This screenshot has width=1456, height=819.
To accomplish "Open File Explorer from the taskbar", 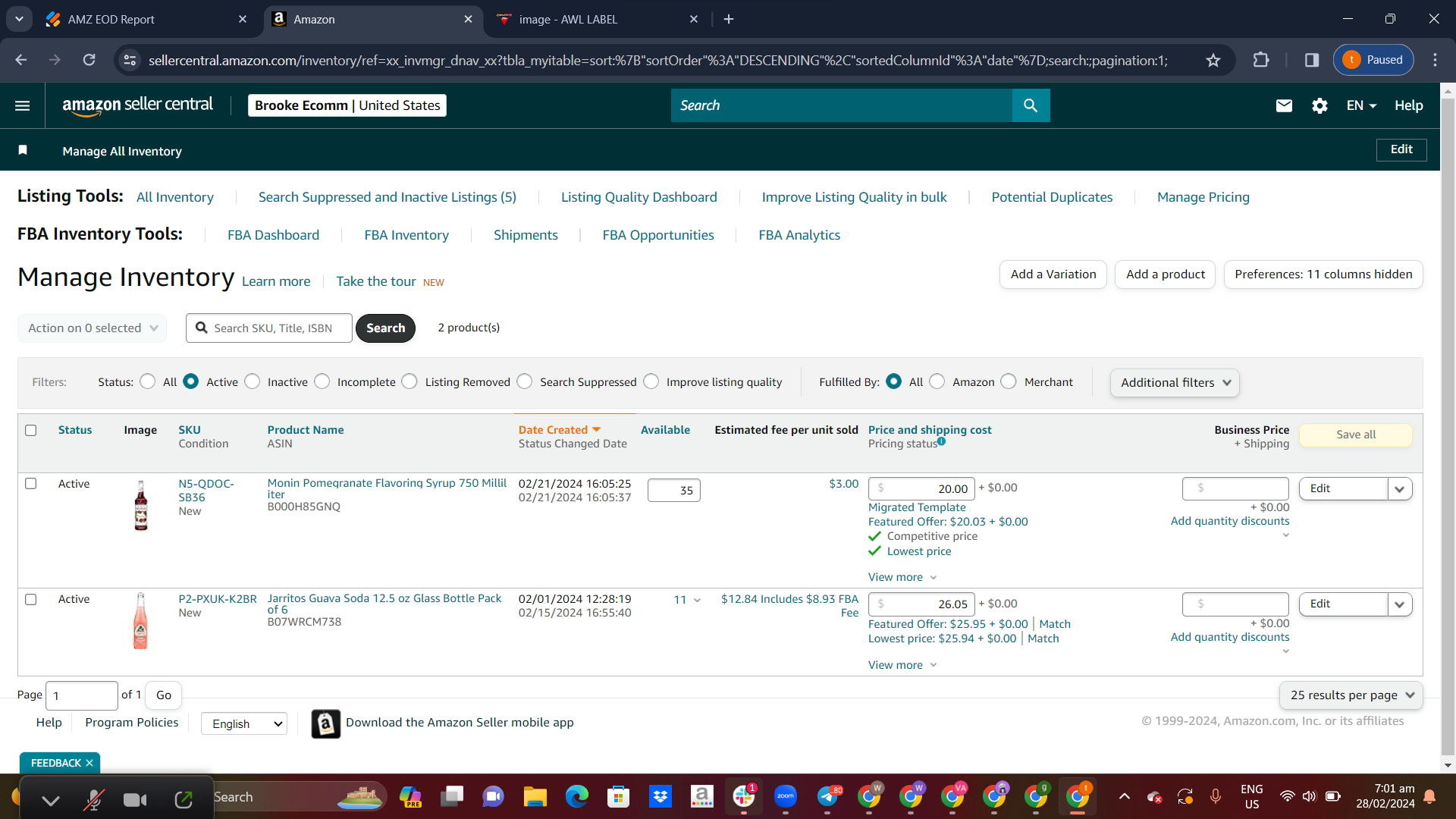I will [535, 797].
